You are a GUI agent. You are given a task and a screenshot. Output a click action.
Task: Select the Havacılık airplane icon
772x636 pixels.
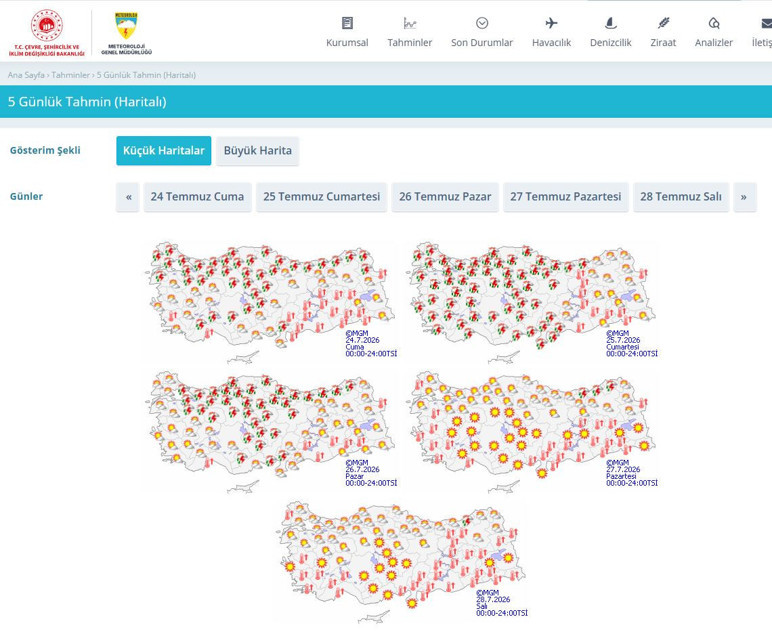551,23
